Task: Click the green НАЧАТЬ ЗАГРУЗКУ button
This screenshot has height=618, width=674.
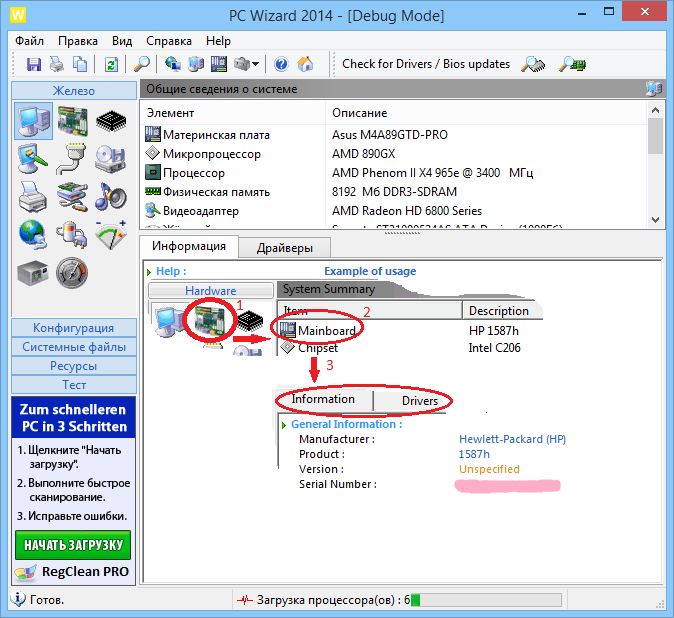Action: pos(73,545)
